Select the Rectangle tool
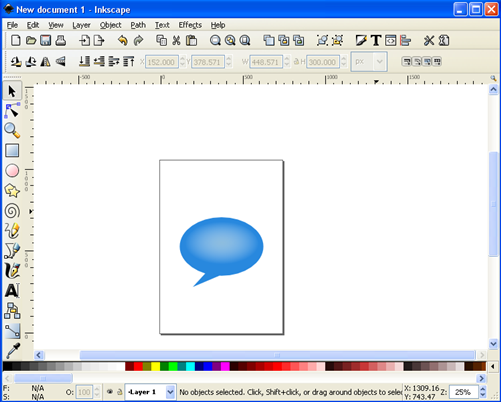The width and height of the screenshot is (501, 402). click(12, 151)
